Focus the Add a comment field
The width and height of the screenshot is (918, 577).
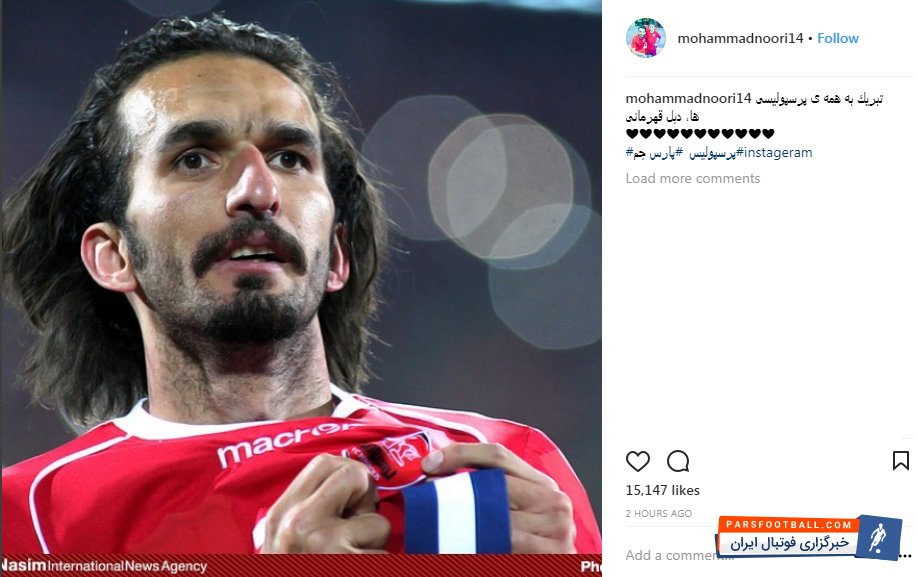tap(679, 555)
